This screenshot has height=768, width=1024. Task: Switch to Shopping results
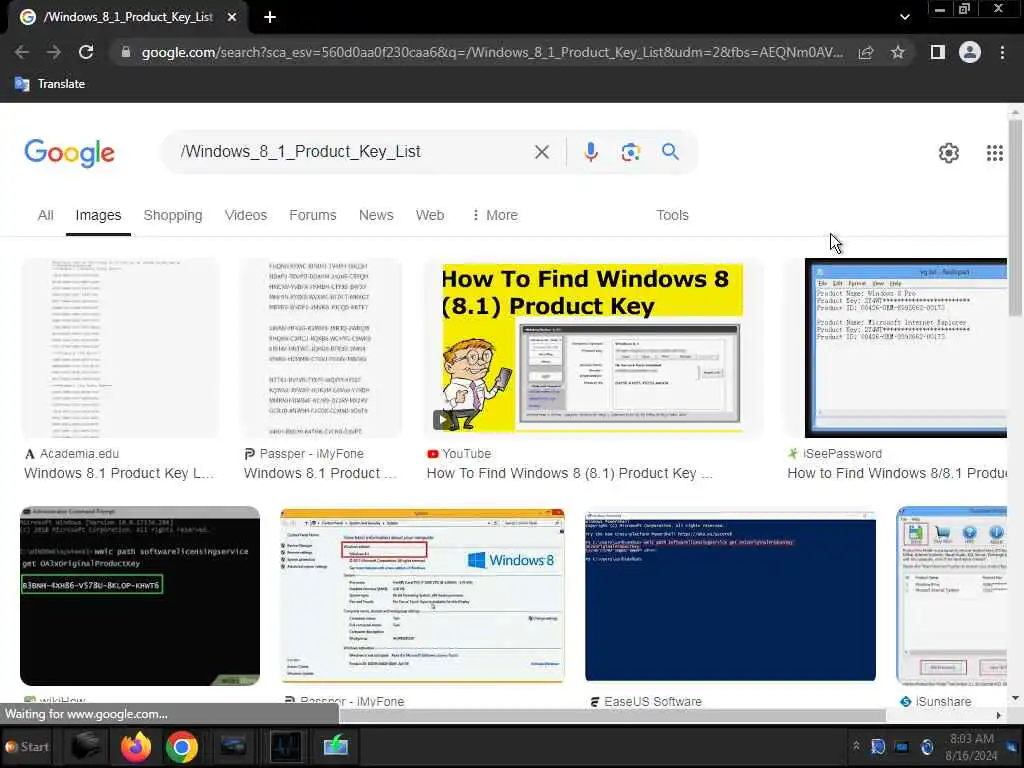(173, 215)
